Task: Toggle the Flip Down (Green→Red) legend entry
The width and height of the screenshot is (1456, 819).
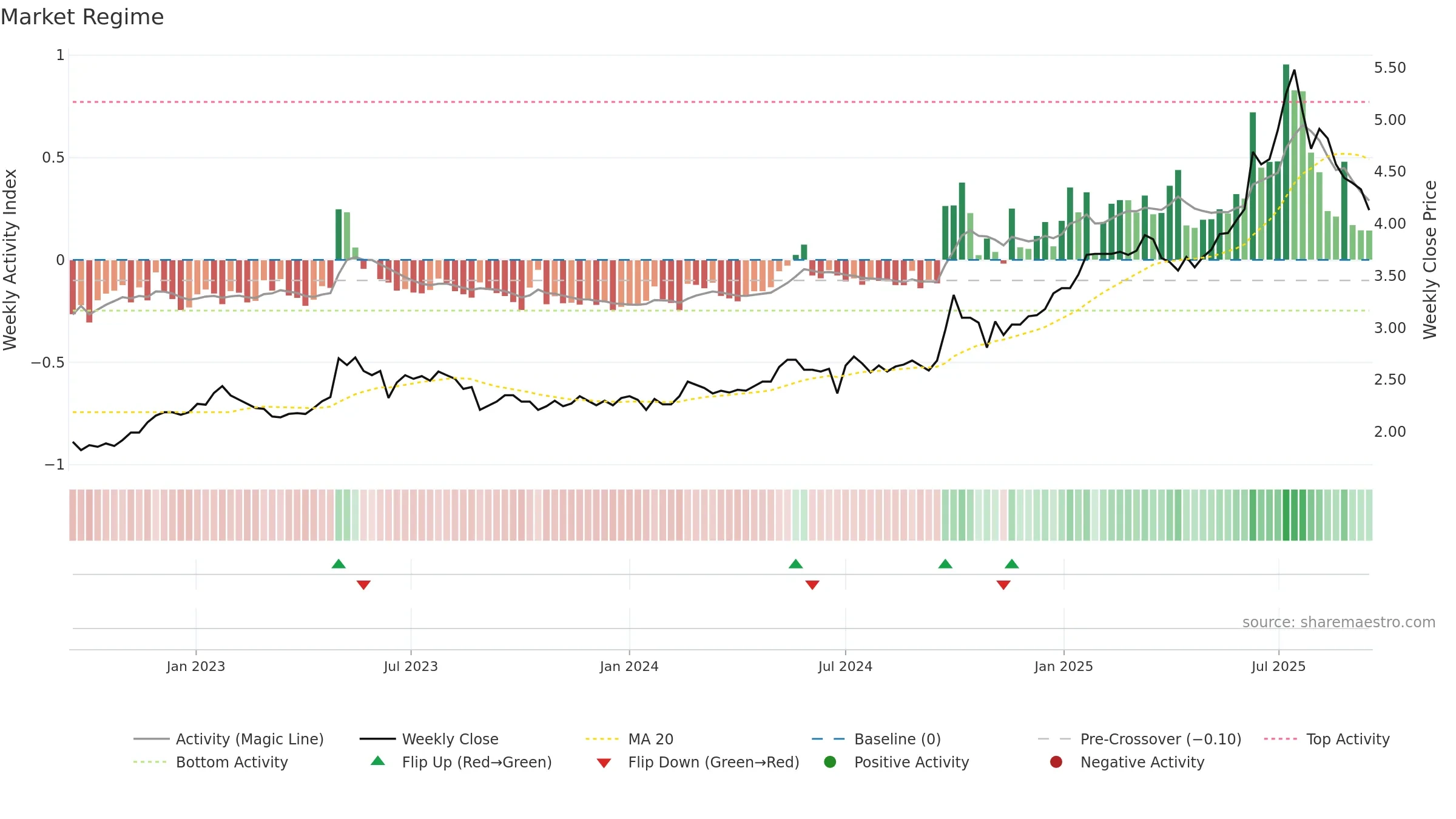Action: coord(698,762)
